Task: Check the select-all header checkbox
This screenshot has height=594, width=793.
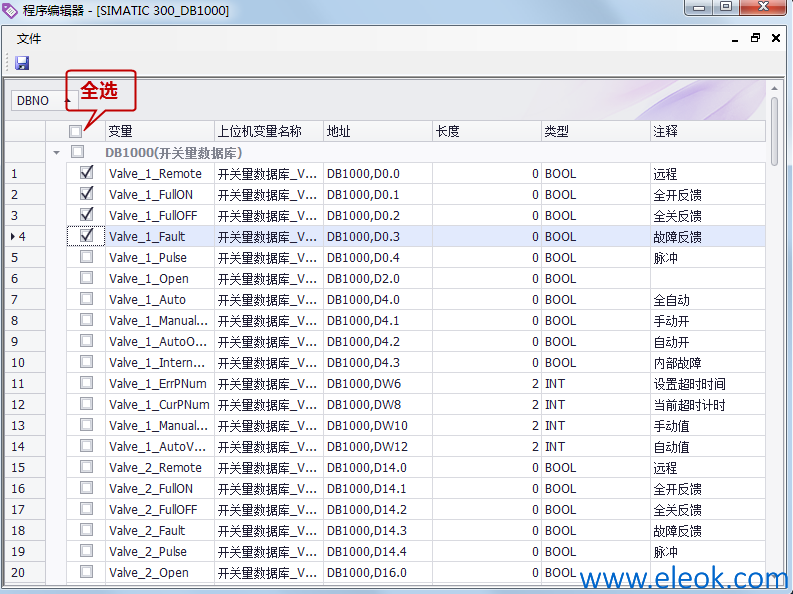Action: (x=75, y=131)
